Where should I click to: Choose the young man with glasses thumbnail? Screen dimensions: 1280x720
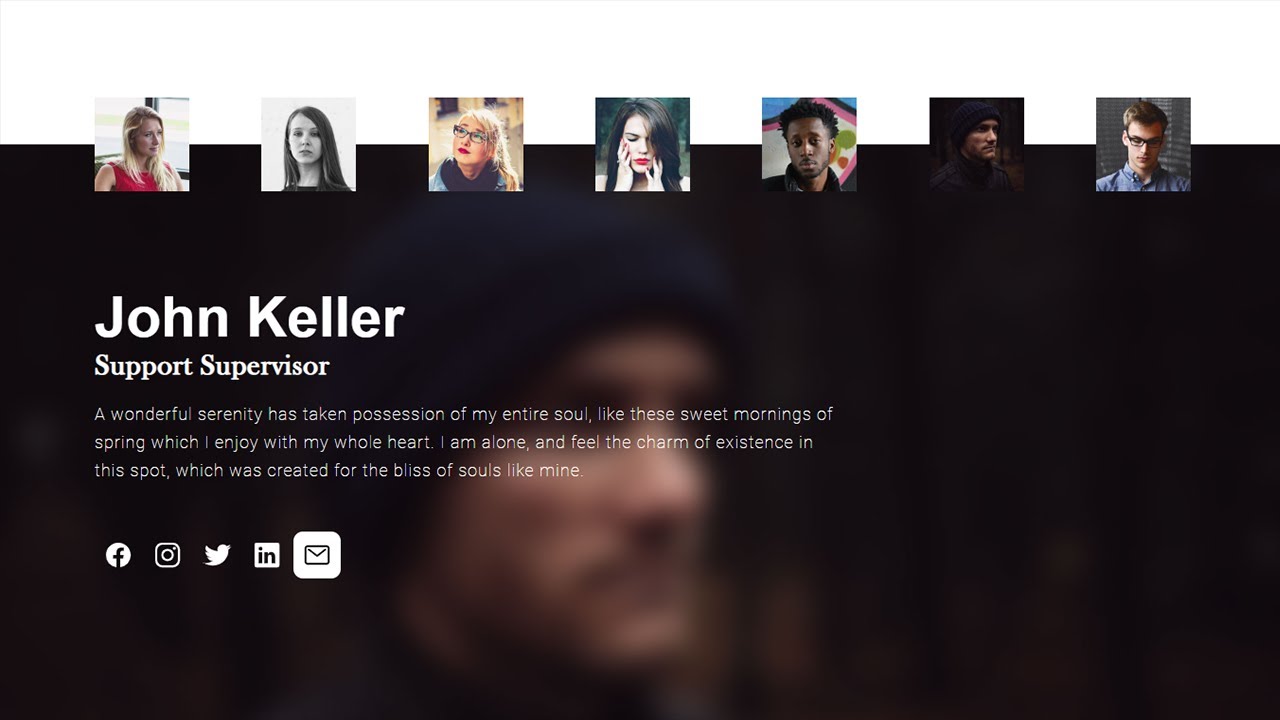click(1143, 144)
